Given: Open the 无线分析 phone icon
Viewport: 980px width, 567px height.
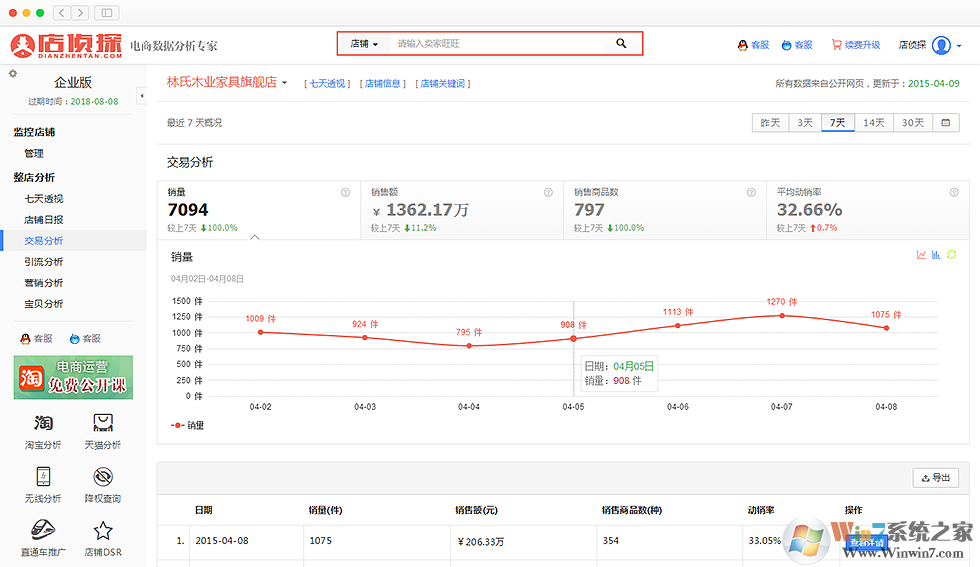Looking at the screenshot, I should point(43,483).
